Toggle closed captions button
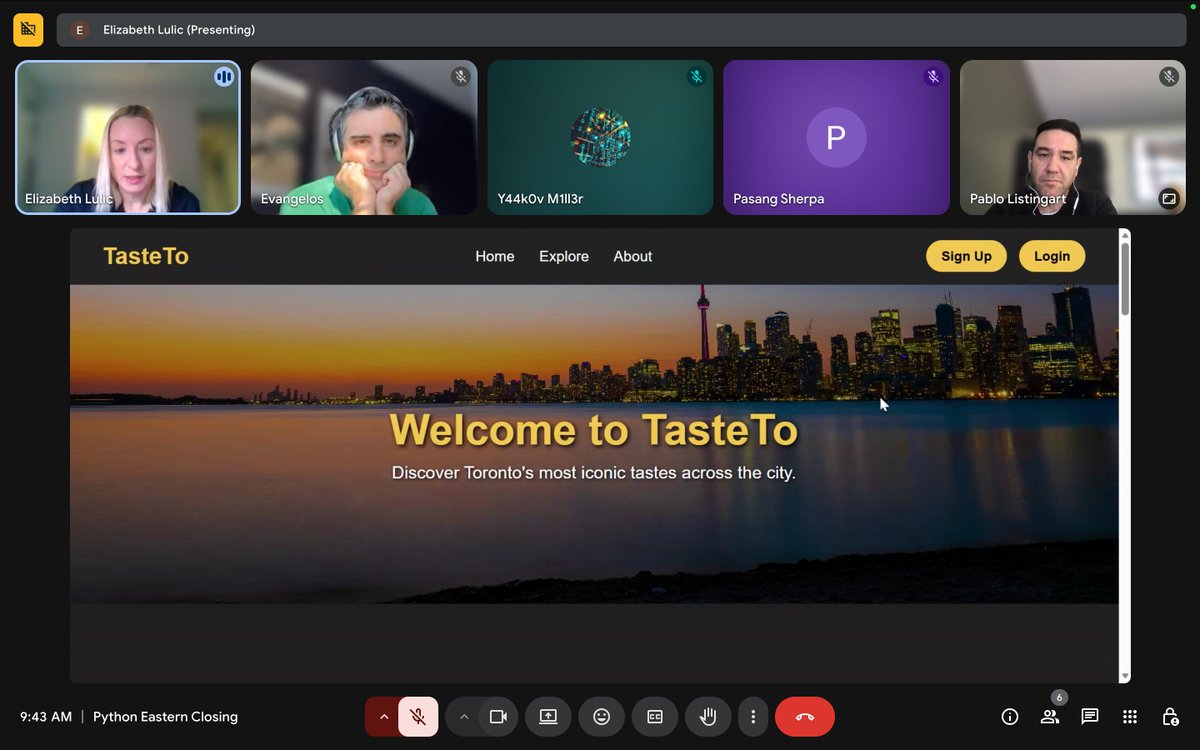Viewport: 1200px width, 750px height. tap(655, 716)
